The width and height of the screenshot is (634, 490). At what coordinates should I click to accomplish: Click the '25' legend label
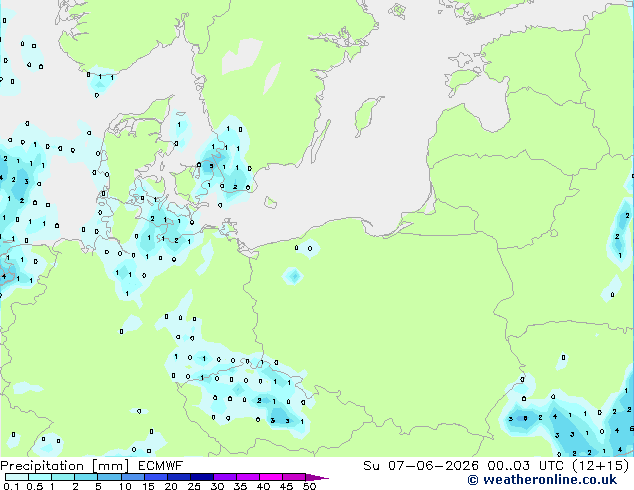click(194, 486)
